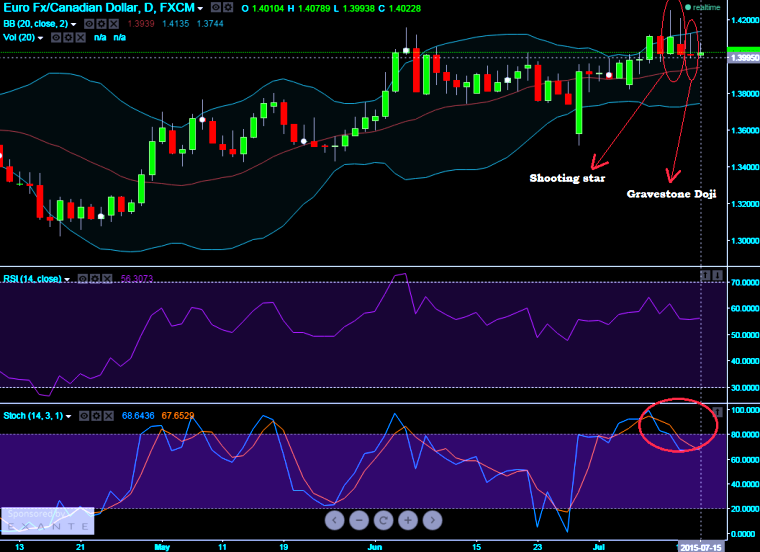Expand the BB (20, close, 2) dropdown arrow
The width and height of the screenshot is (760, 552).
pos(74,24)
